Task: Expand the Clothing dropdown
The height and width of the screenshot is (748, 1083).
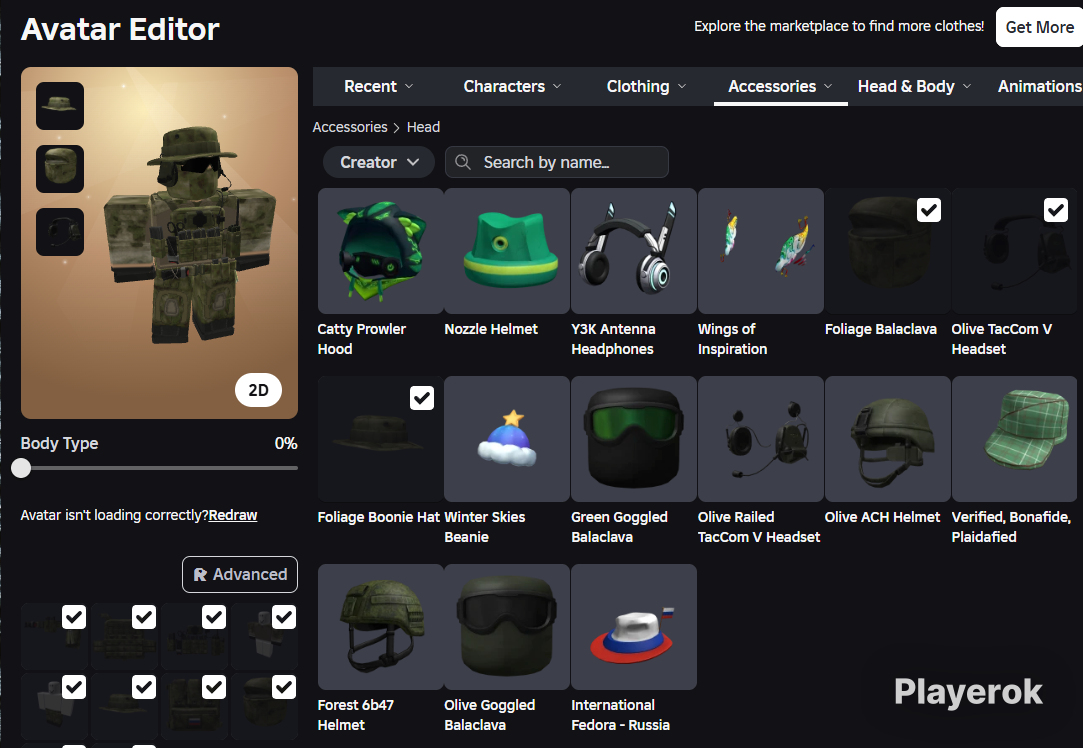Action: pos(646,86)
